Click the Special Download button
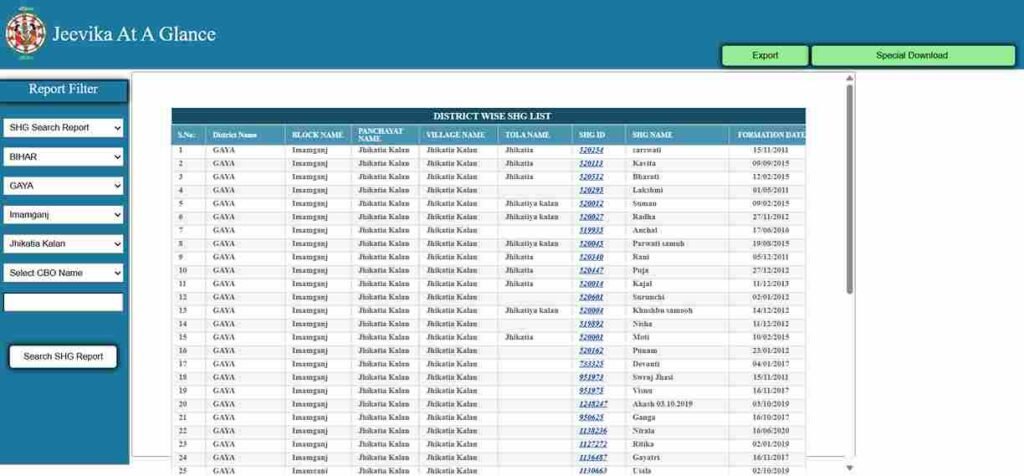1024x476 pixels. pos(911,56)
